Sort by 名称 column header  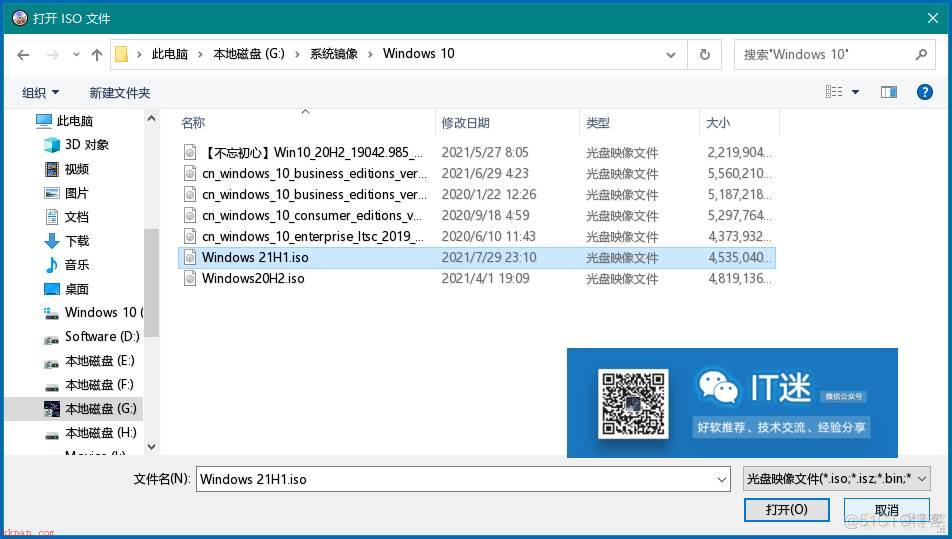(193, 123)
